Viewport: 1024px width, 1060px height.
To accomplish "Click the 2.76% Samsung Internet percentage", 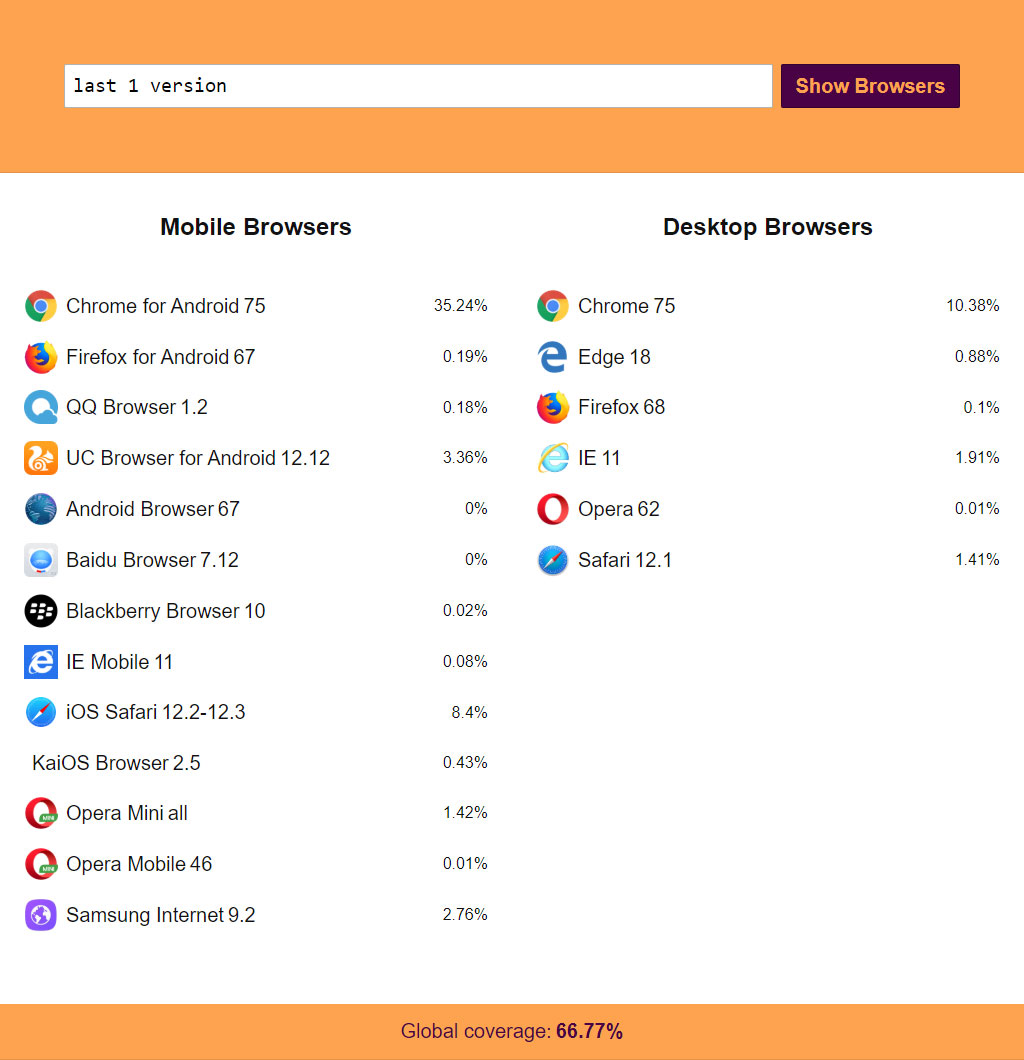I will point(465,915).
